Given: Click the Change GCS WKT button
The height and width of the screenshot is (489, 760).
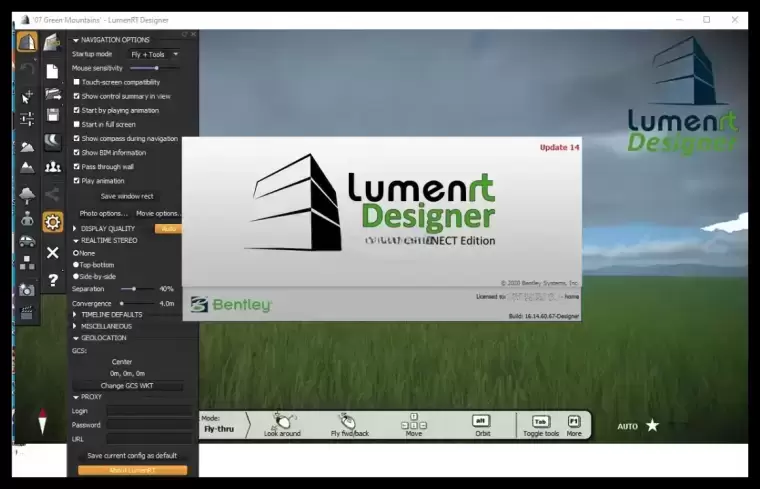Looking at the screenshot, I should (x=126, y=385).
